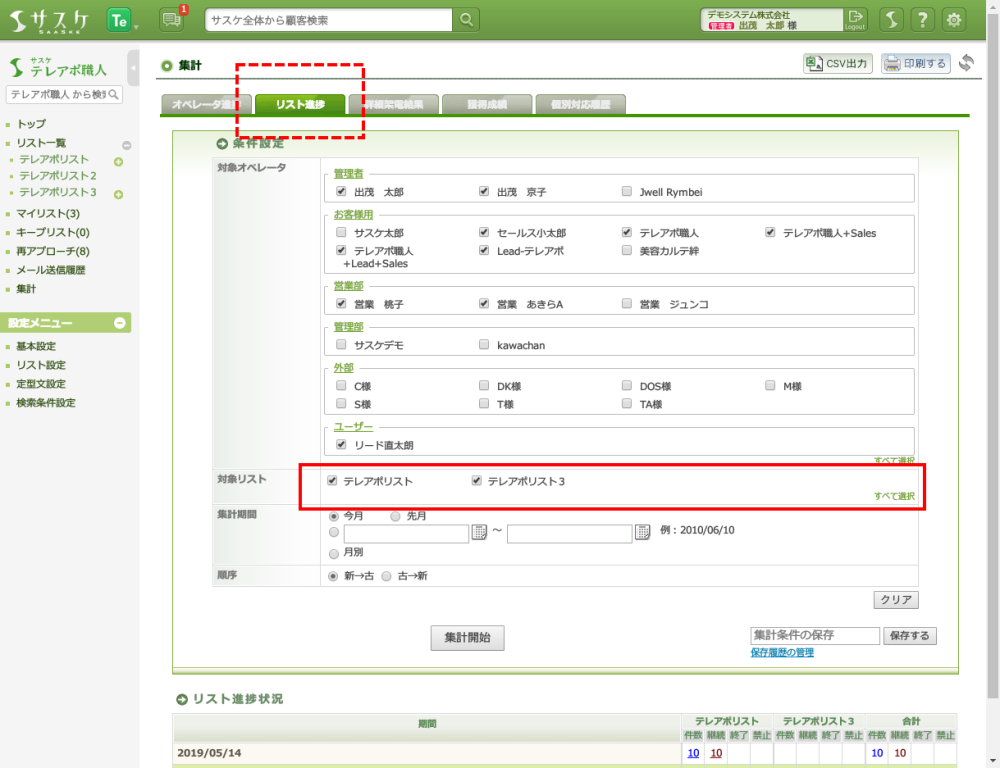The image size is (1000, 768).
Task: Uncheck the リード直太朗 checkbox
Action: coord(342,444)
